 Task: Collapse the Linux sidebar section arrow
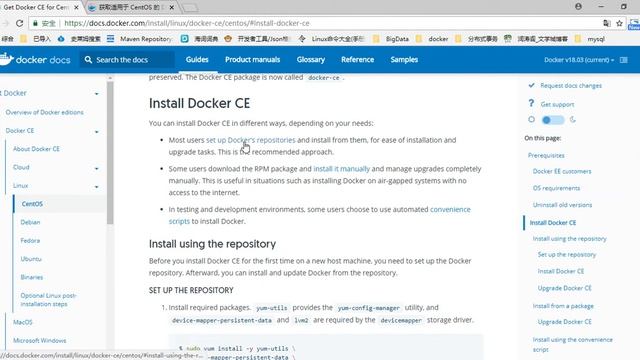click(x=97, y=187)
